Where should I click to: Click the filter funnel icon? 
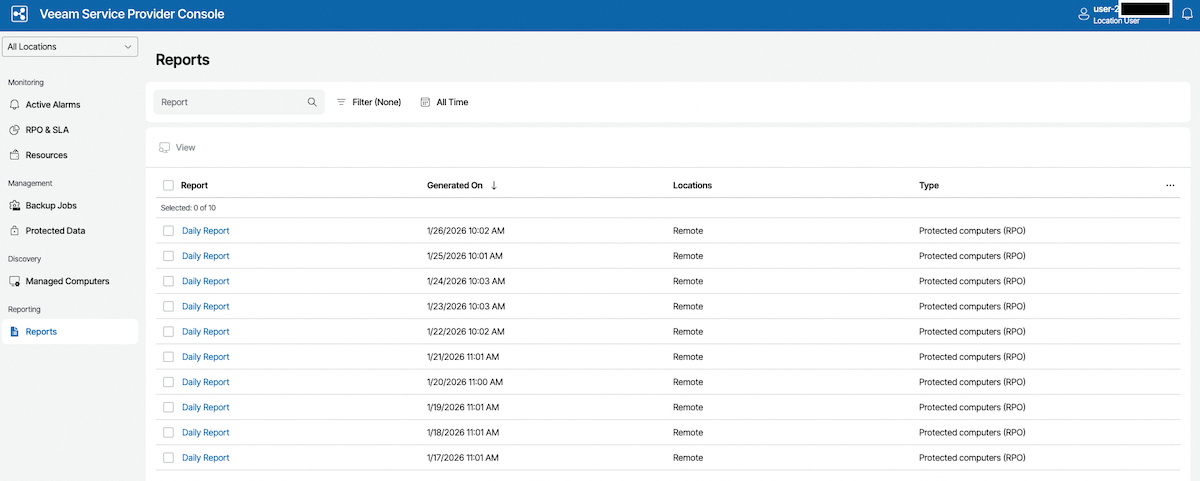[341, 102]
